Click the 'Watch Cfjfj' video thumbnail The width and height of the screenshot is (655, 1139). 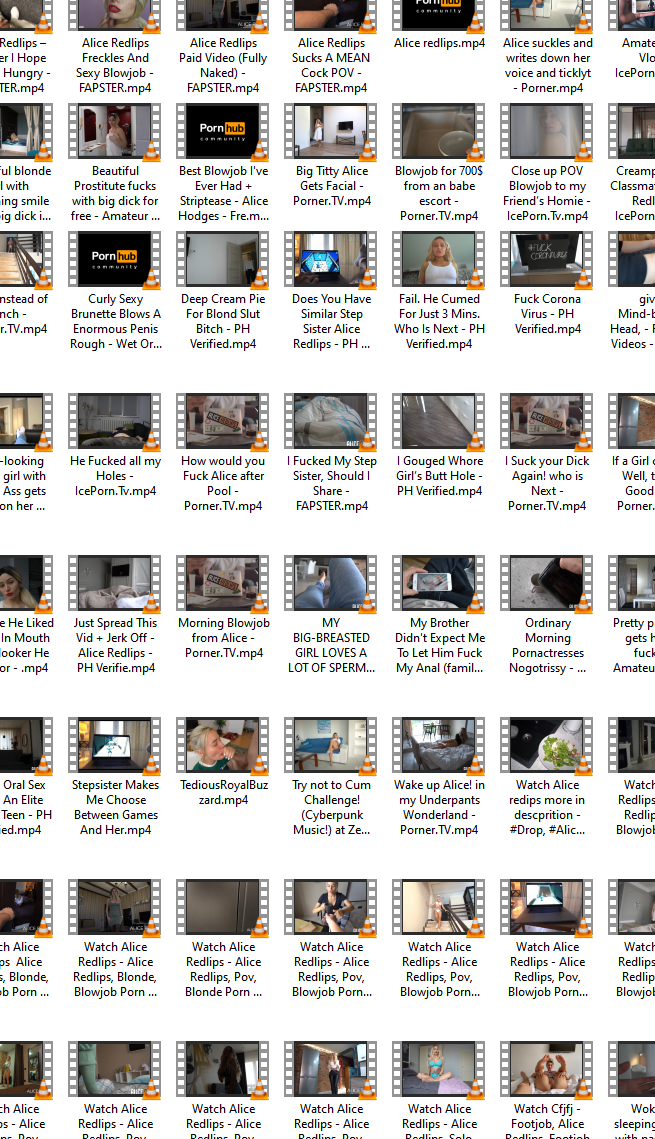click(547, 1070)
